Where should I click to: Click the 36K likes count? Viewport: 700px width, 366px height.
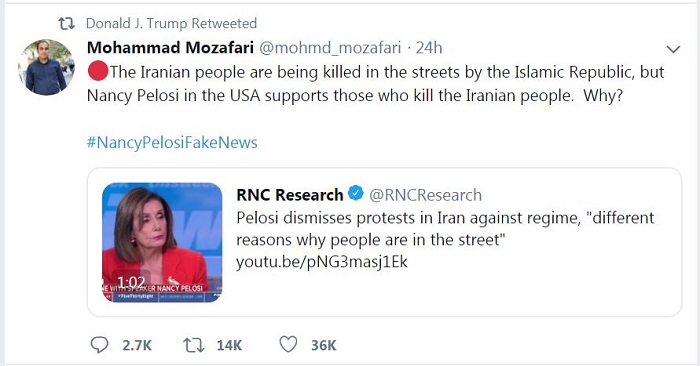324,345
